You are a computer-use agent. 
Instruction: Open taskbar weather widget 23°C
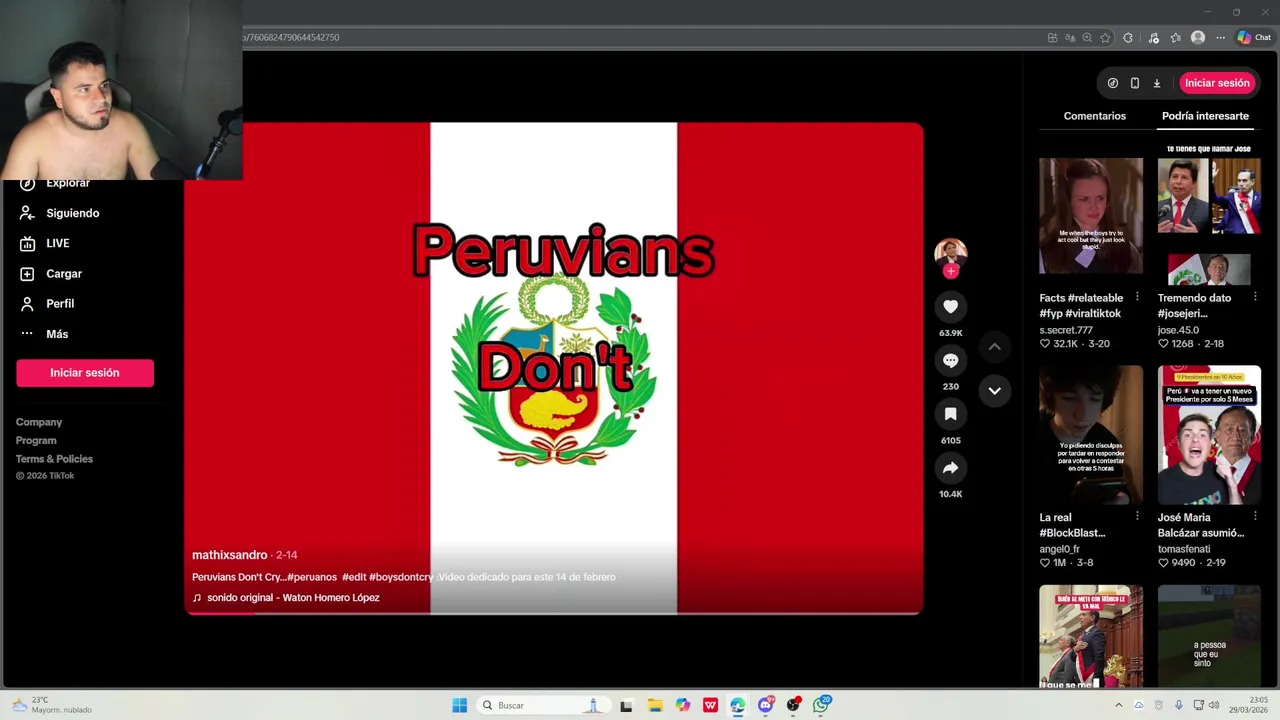click(52, 705)
